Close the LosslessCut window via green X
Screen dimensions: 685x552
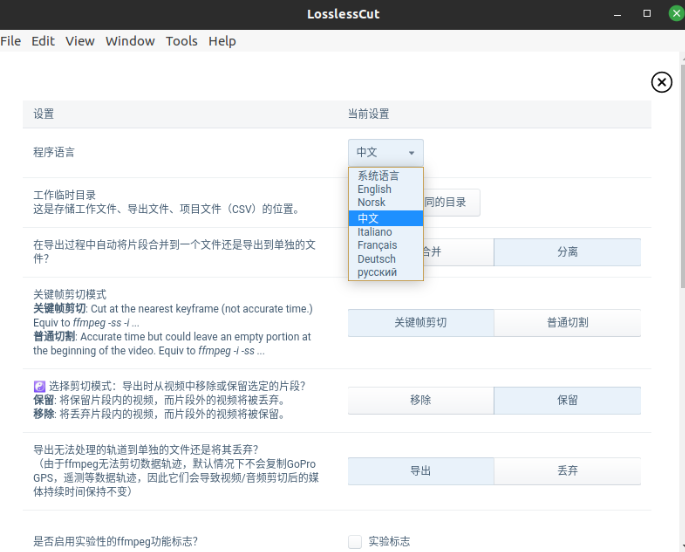point(676,14)
